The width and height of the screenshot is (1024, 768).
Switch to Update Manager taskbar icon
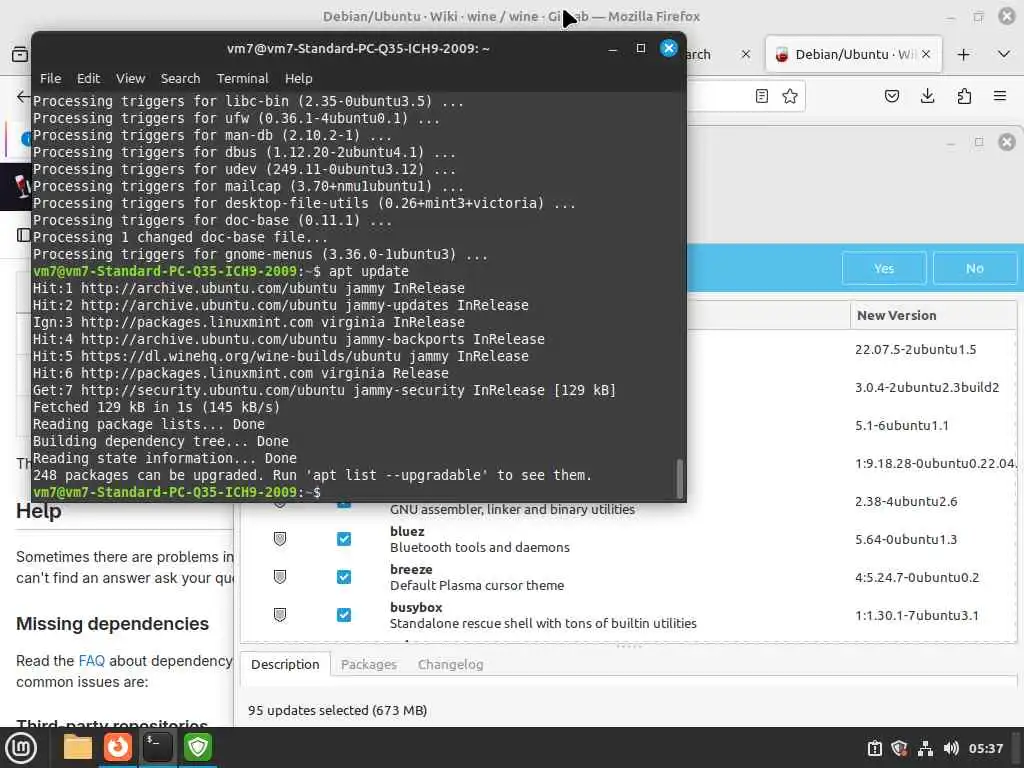198,747
